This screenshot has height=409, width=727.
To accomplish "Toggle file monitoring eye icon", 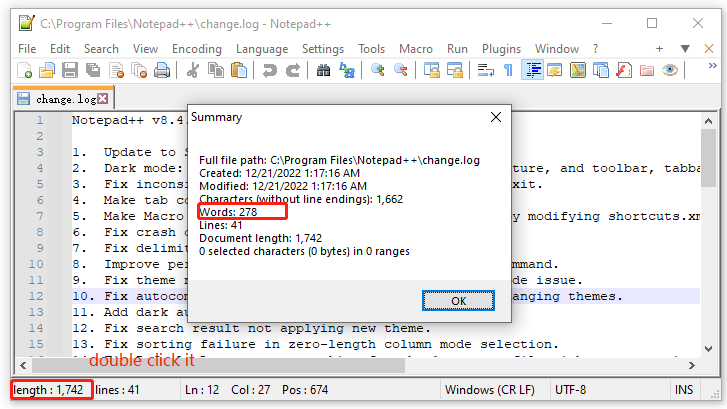I will 670,70.
